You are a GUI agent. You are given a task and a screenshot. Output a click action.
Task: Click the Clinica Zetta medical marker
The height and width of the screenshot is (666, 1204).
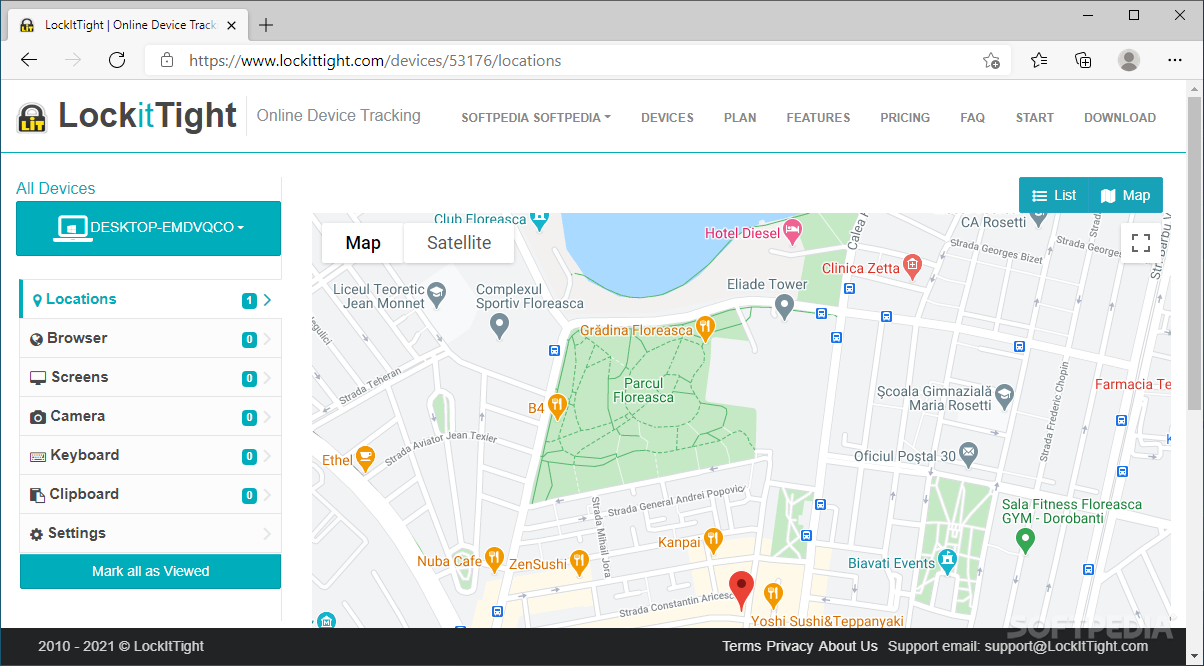coord(912,265)
